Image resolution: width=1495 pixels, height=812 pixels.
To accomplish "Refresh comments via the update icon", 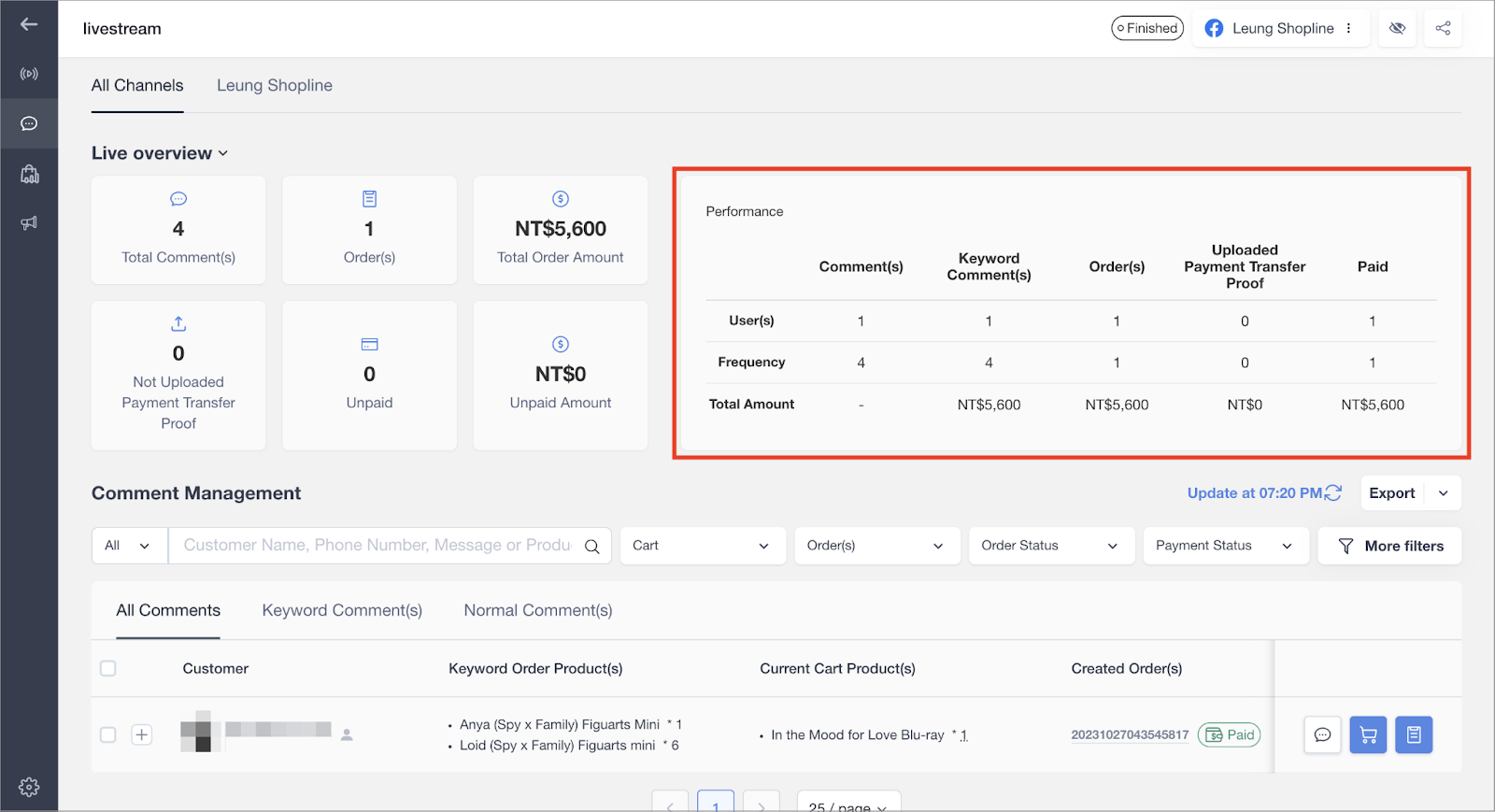I will pos(1333,492).
